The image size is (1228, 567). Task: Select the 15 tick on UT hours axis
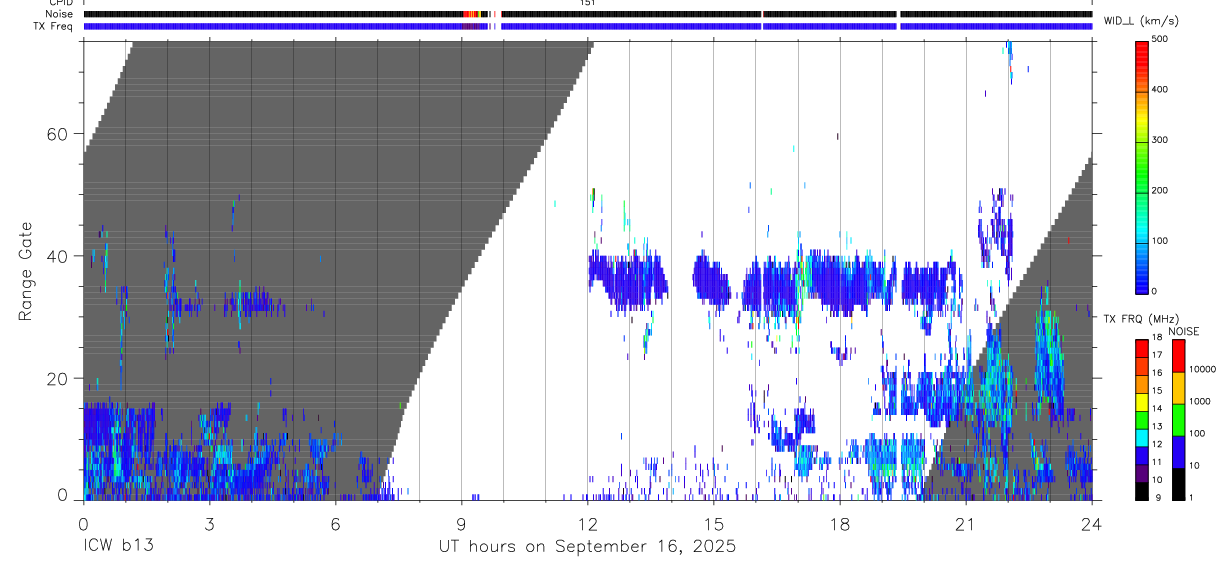(713, 524)
